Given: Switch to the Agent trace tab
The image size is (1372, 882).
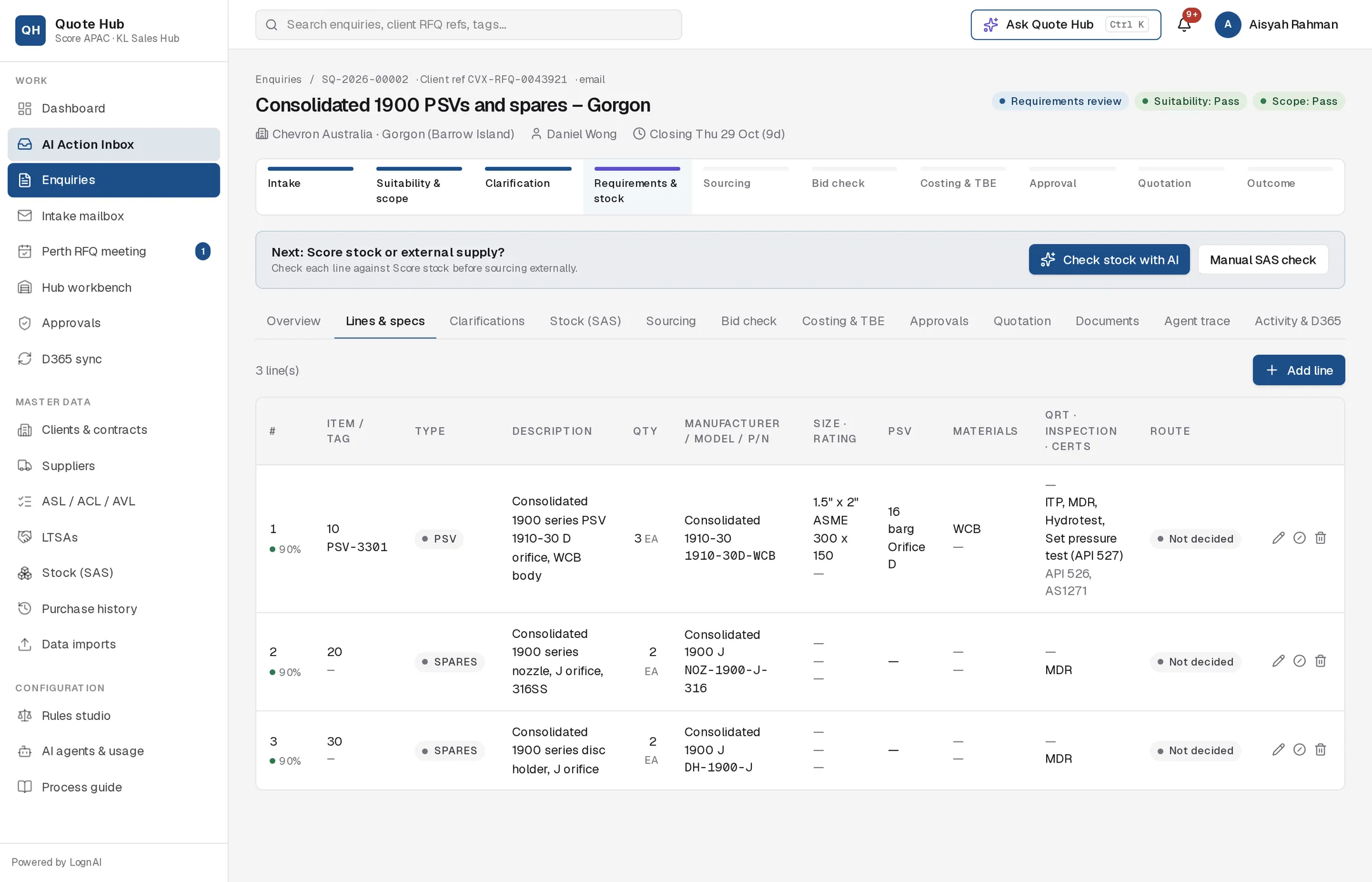Looking at the screenshot, I should pos(1197,322).
